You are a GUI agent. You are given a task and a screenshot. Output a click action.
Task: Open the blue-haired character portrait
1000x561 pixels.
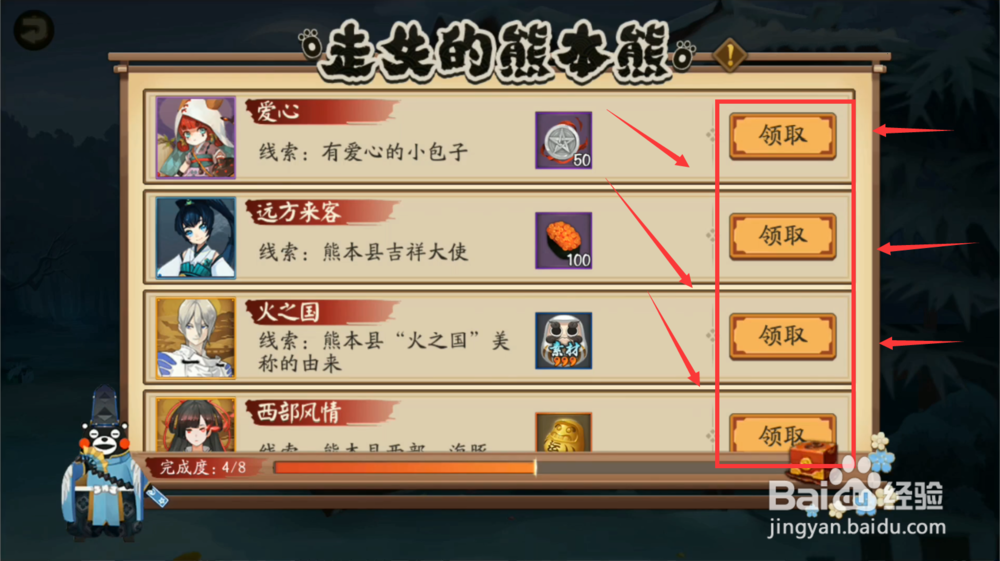[x=196, y=237]
